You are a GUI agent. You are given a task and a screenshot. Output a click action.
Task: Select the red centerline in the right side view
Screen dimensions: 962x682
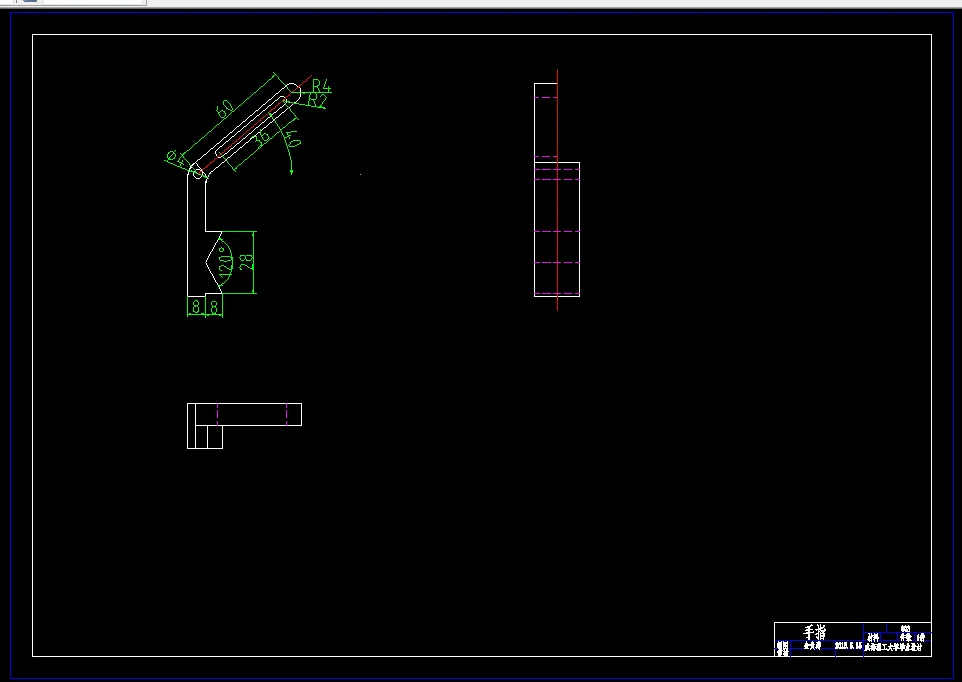(557, 190)
